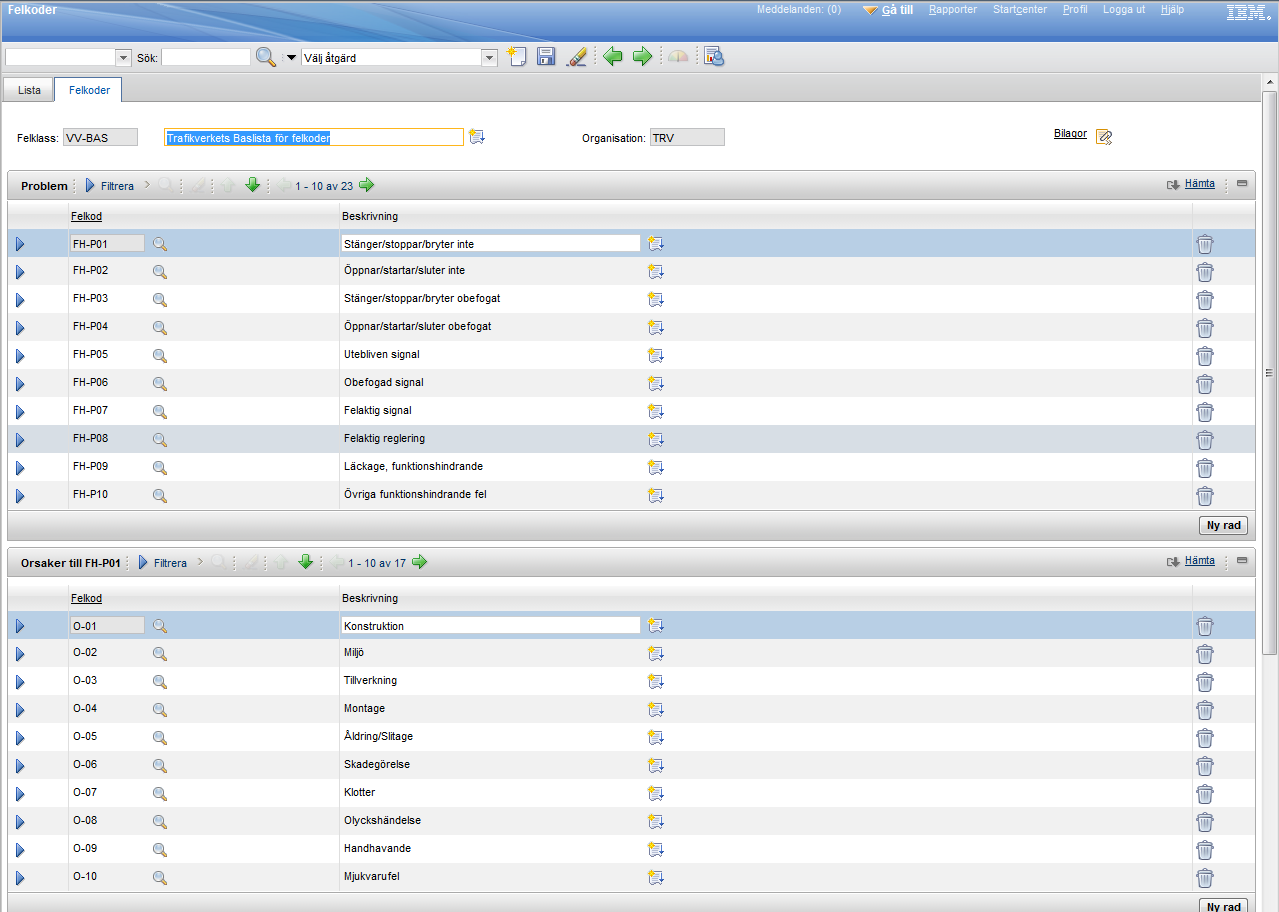The width and height of the screenshot is (1279, 912).
Task: Click the Clear changes eraser icon
Action: [x=577, y=57]
